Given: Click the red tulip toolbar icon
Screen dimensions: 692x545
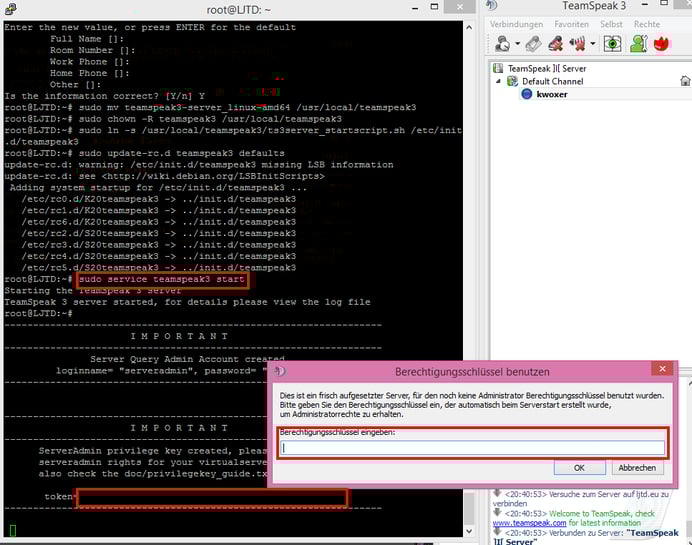Looking at the screenshot, I should point(661,44).
